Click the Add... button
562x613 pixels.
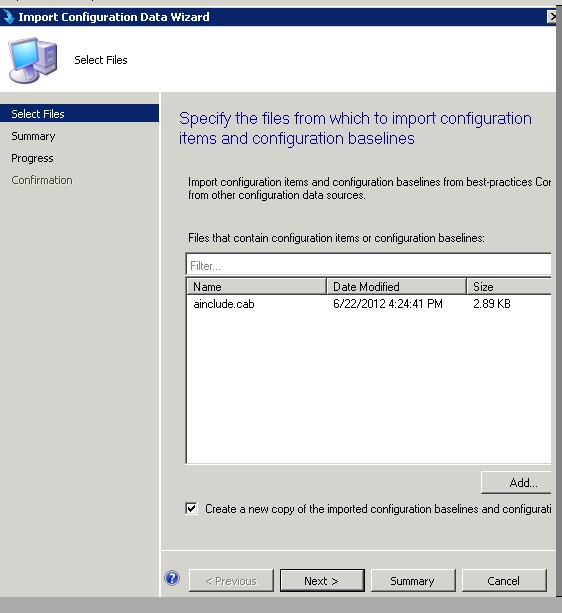point(516,483)
